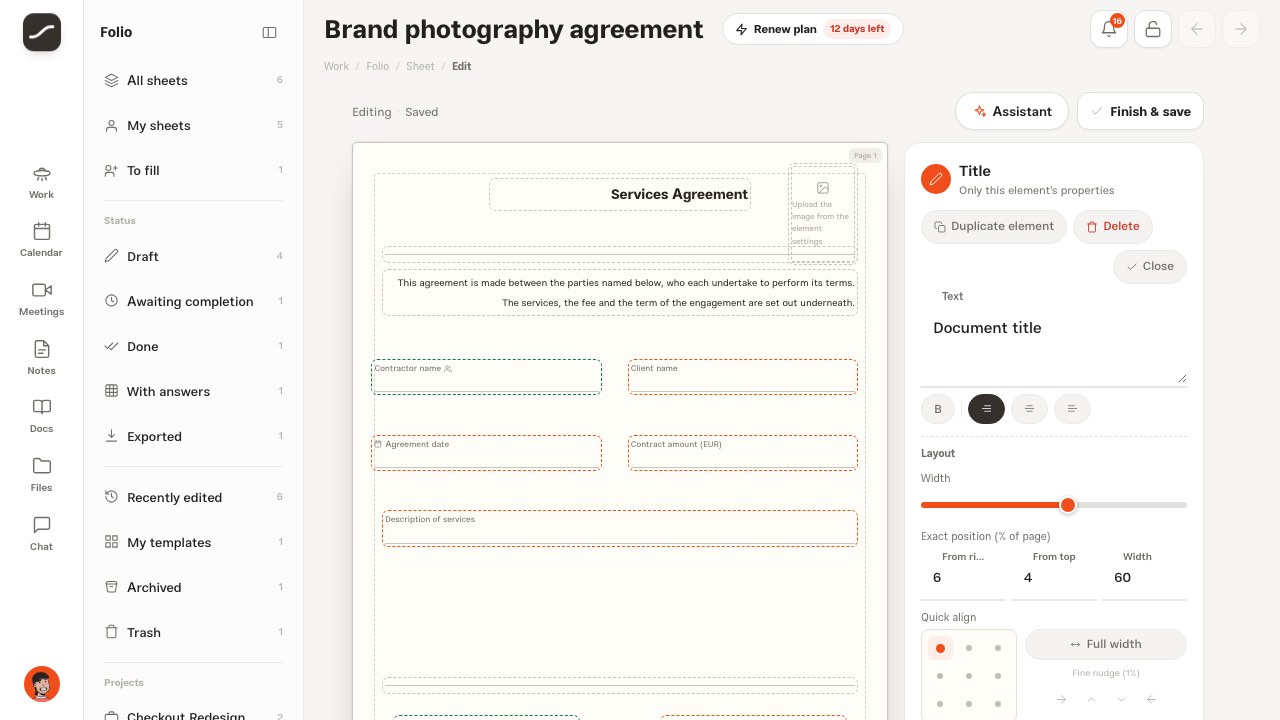Select top-left quick align dot
This screenshot has width=1280, height=720.
click(x=940, y=648)
